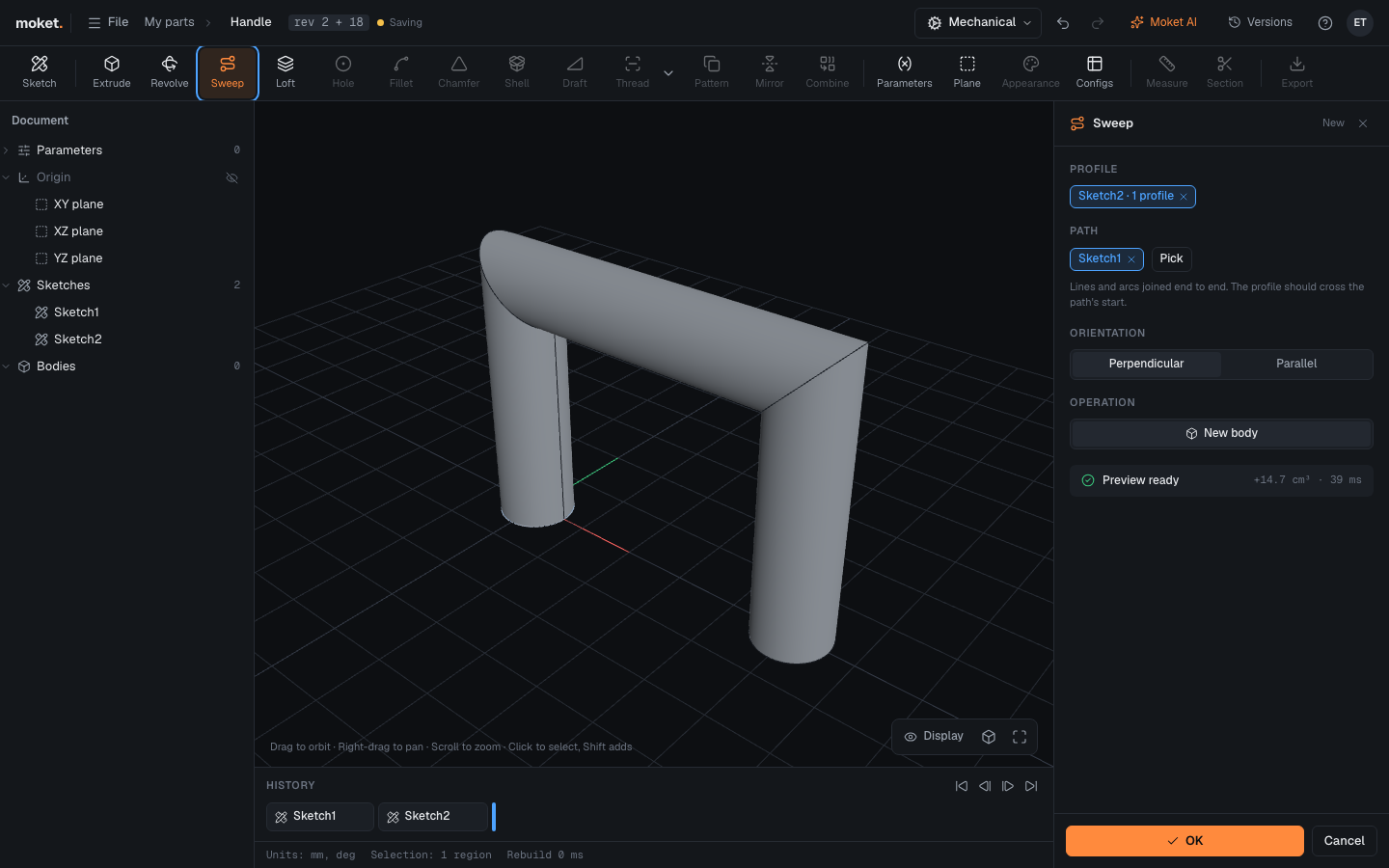
Task: Step history back one feature
Action: (x=985, y=786)
